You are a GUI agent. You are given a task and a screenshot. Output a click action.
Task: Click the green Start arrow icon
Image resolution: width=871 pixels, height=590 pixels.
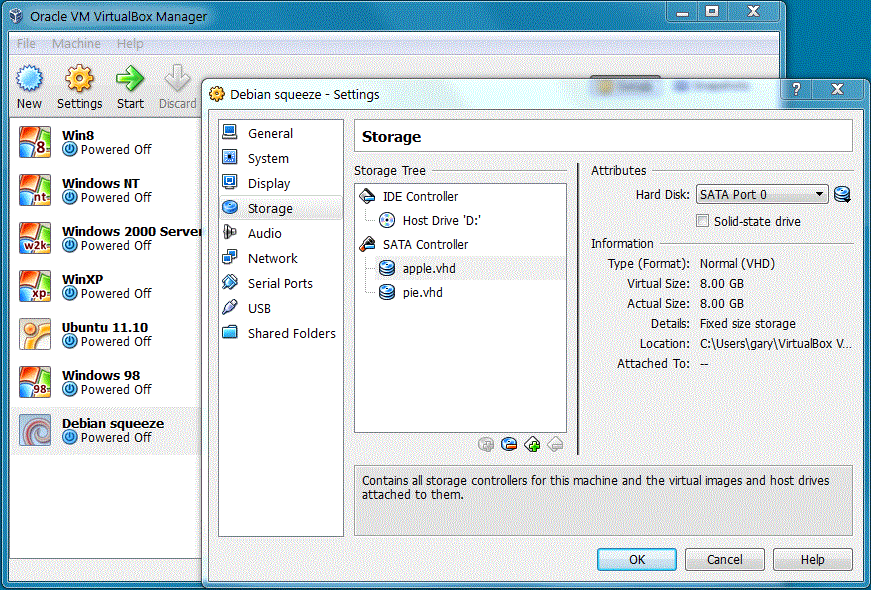point(130,79)
